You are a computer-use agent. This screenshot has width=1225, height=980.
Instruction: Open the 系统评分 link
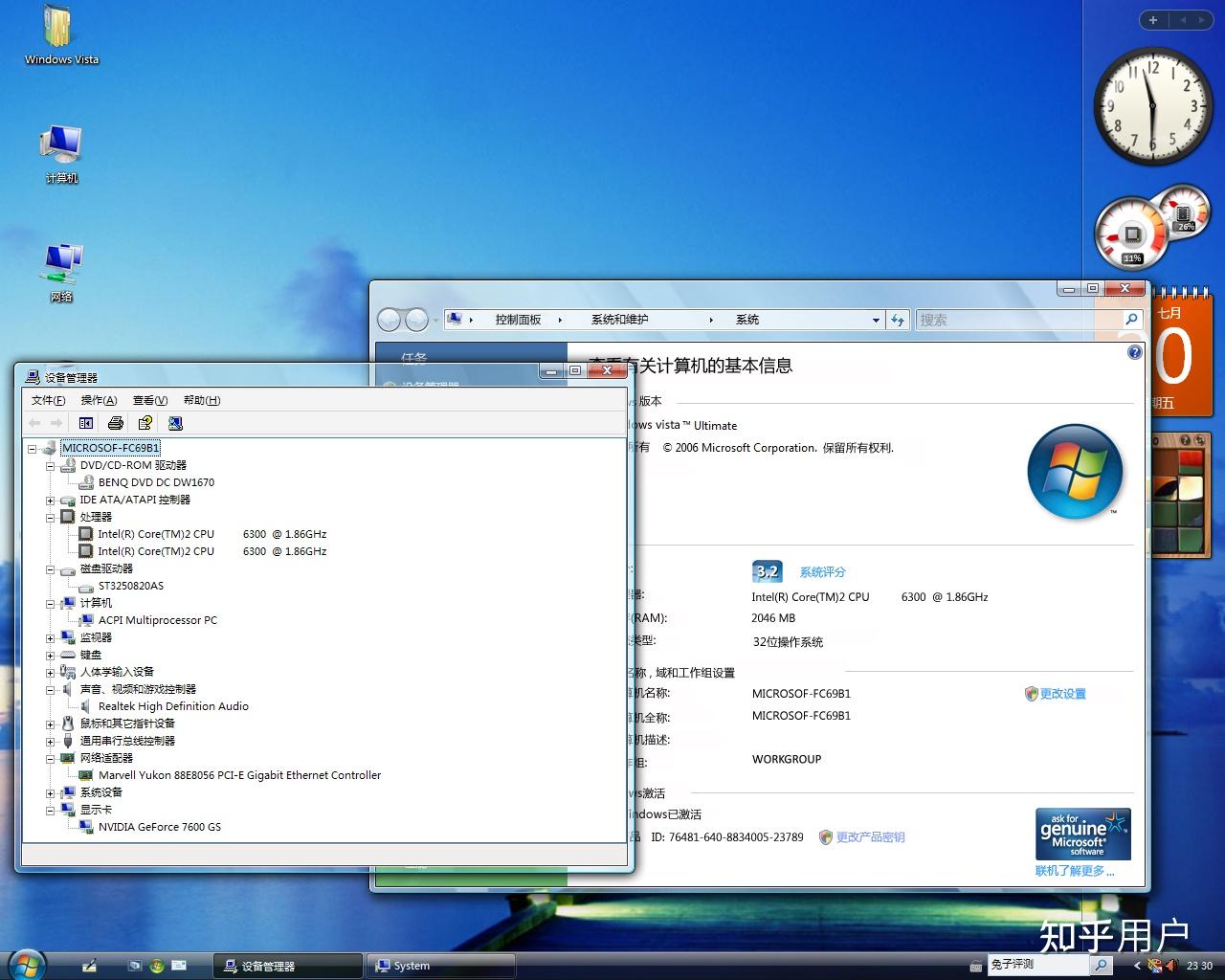tap(823, 572)
